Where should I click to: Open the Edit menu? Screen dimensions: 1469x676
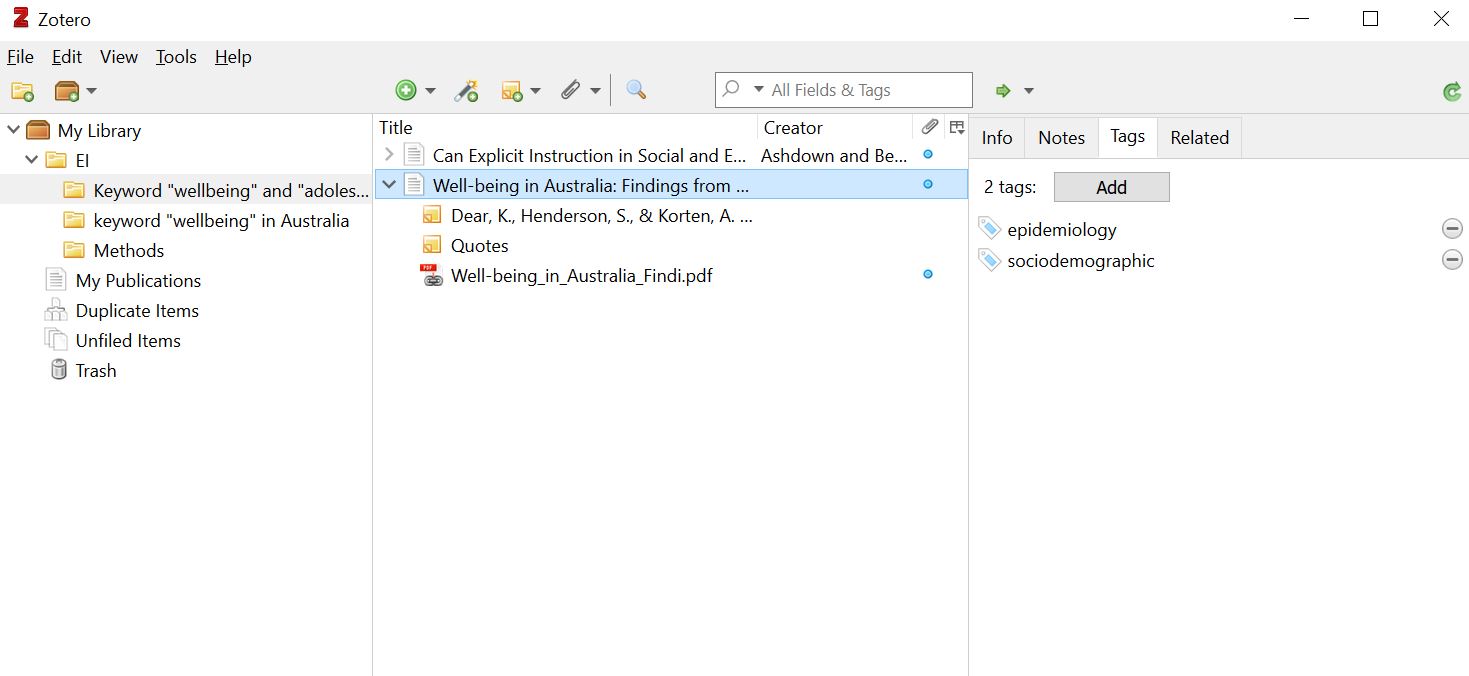(x=67, y=57)
